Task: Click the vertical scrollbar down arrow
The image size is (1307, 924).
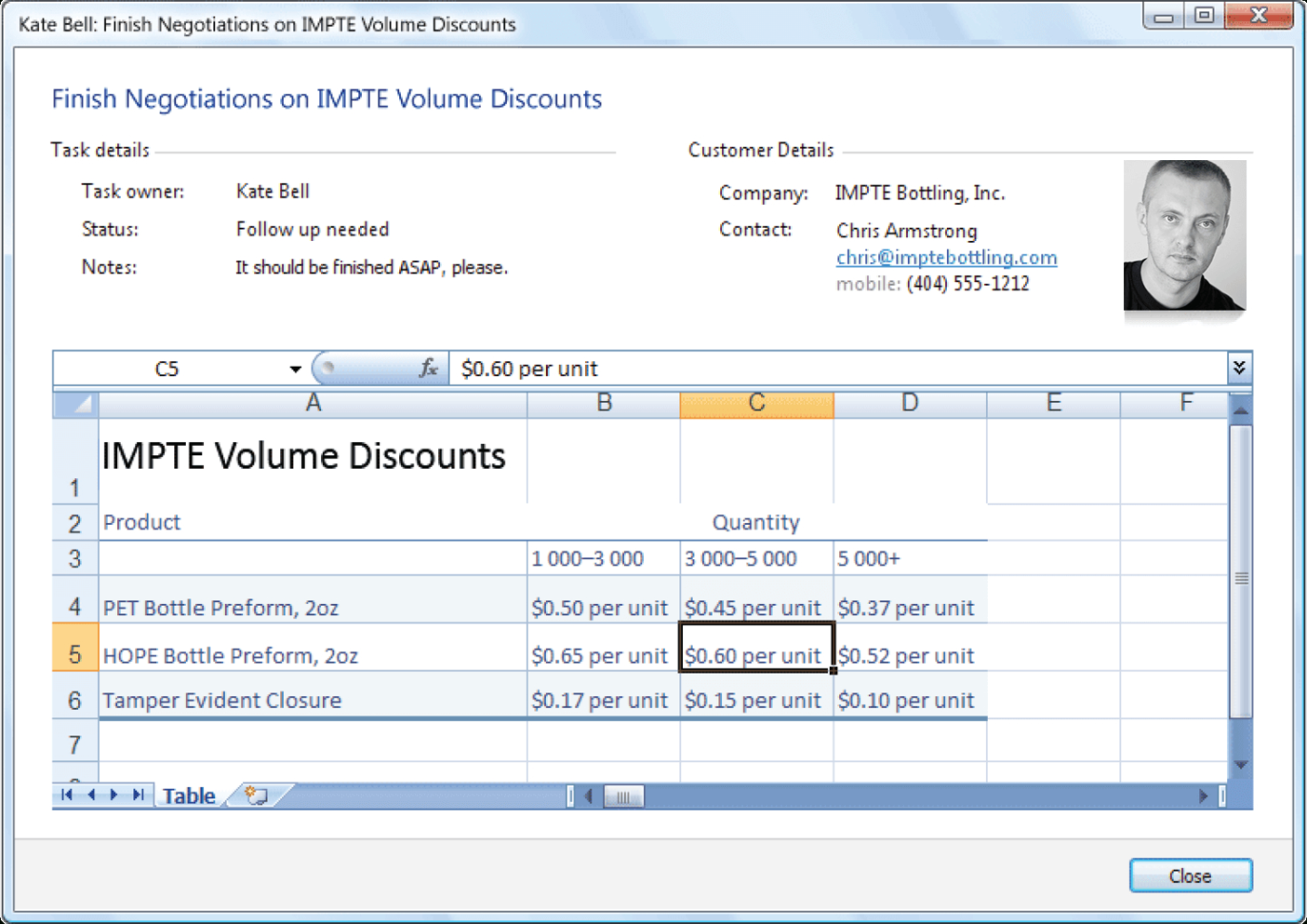Action: [1240, 765]
